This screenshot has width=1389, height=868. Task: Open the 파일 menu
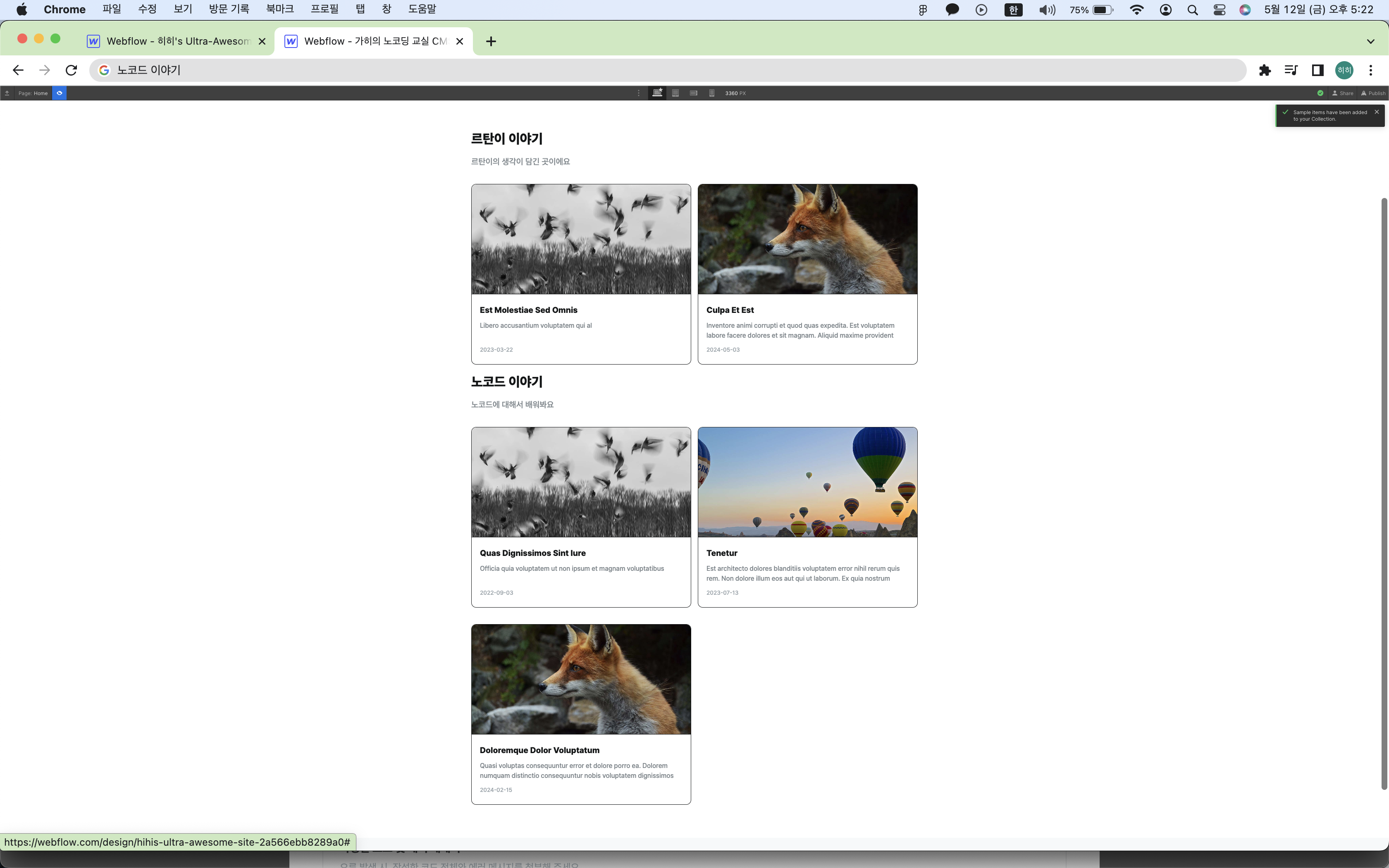(112, 9)
